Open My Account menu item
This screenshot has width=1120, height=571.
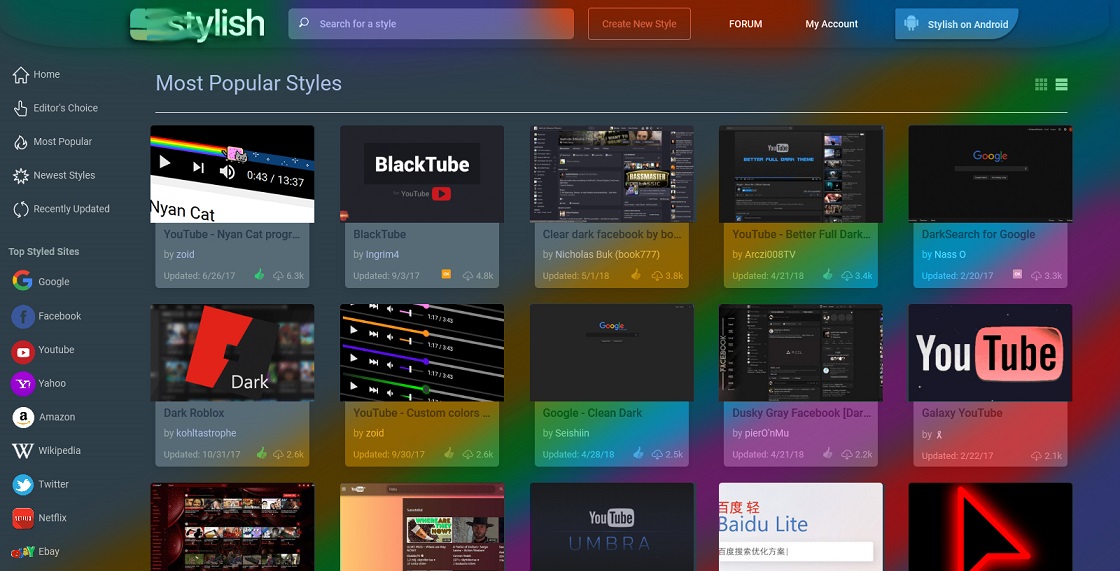click(x=831, y=24)
